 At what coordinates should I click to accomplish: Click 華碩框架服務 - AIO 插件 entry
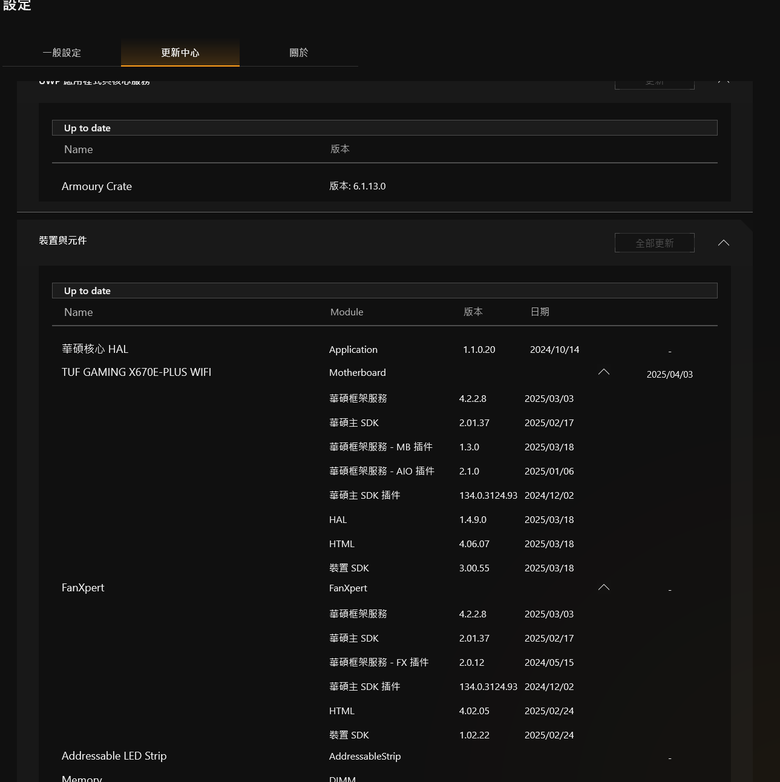point(382,471)
